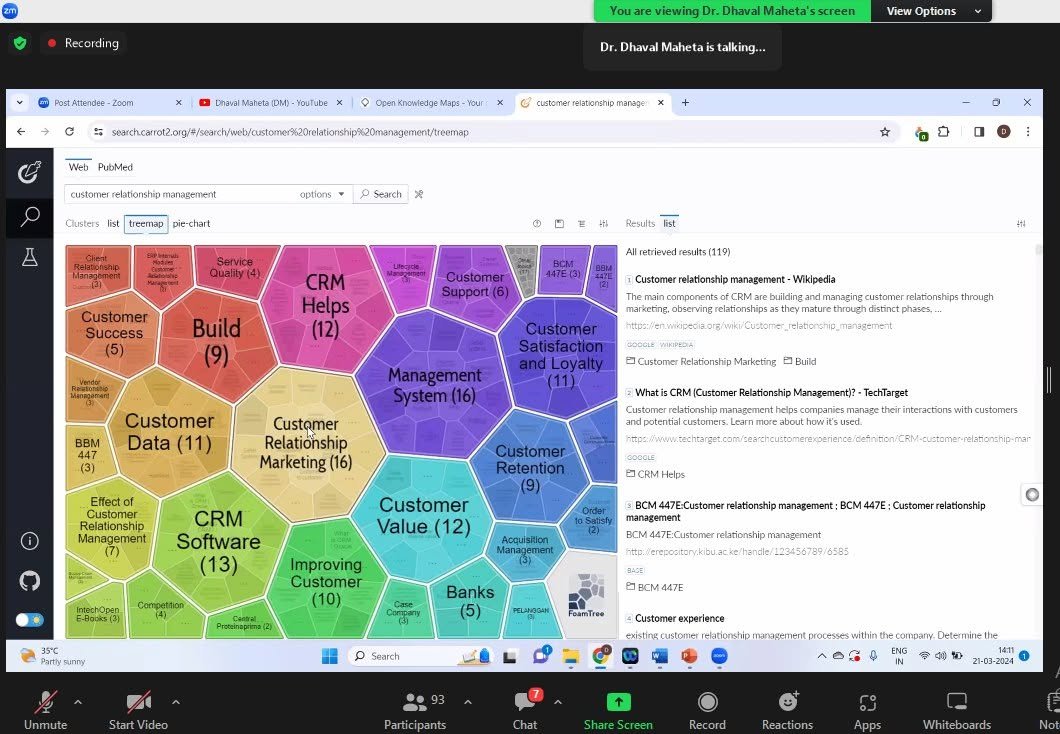Bookmark this page with the star icon

(x=885, y=132)
